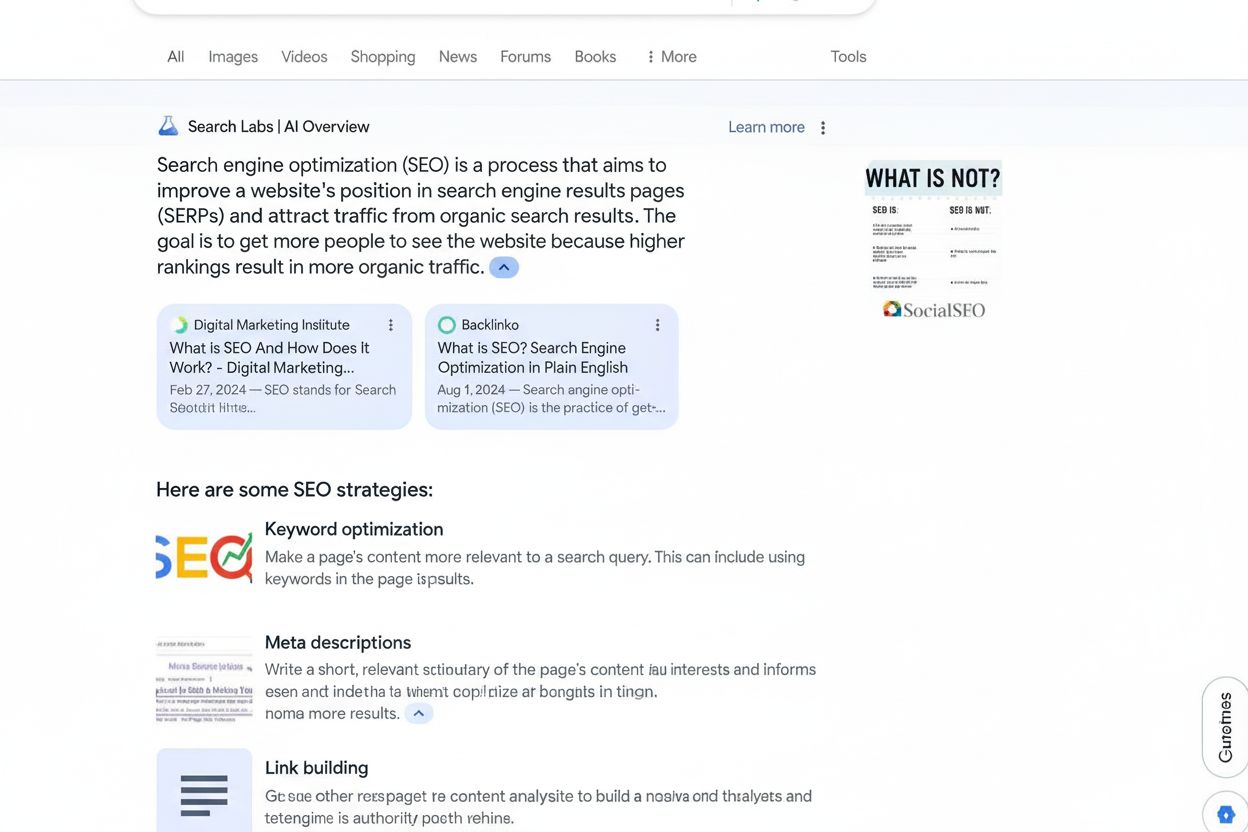Switch to the Images tab
1248x832 pixels.
tap(232, 56)
